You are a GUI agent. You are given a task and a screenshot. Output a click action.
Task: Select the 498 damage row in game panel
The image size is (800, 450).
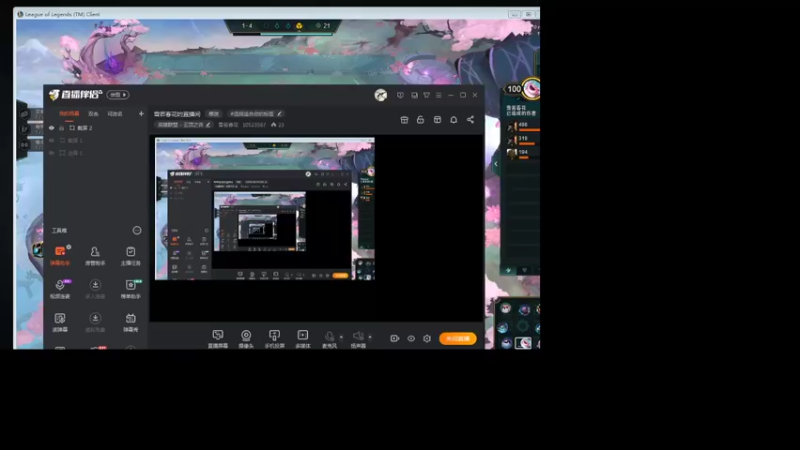point(523,127)
